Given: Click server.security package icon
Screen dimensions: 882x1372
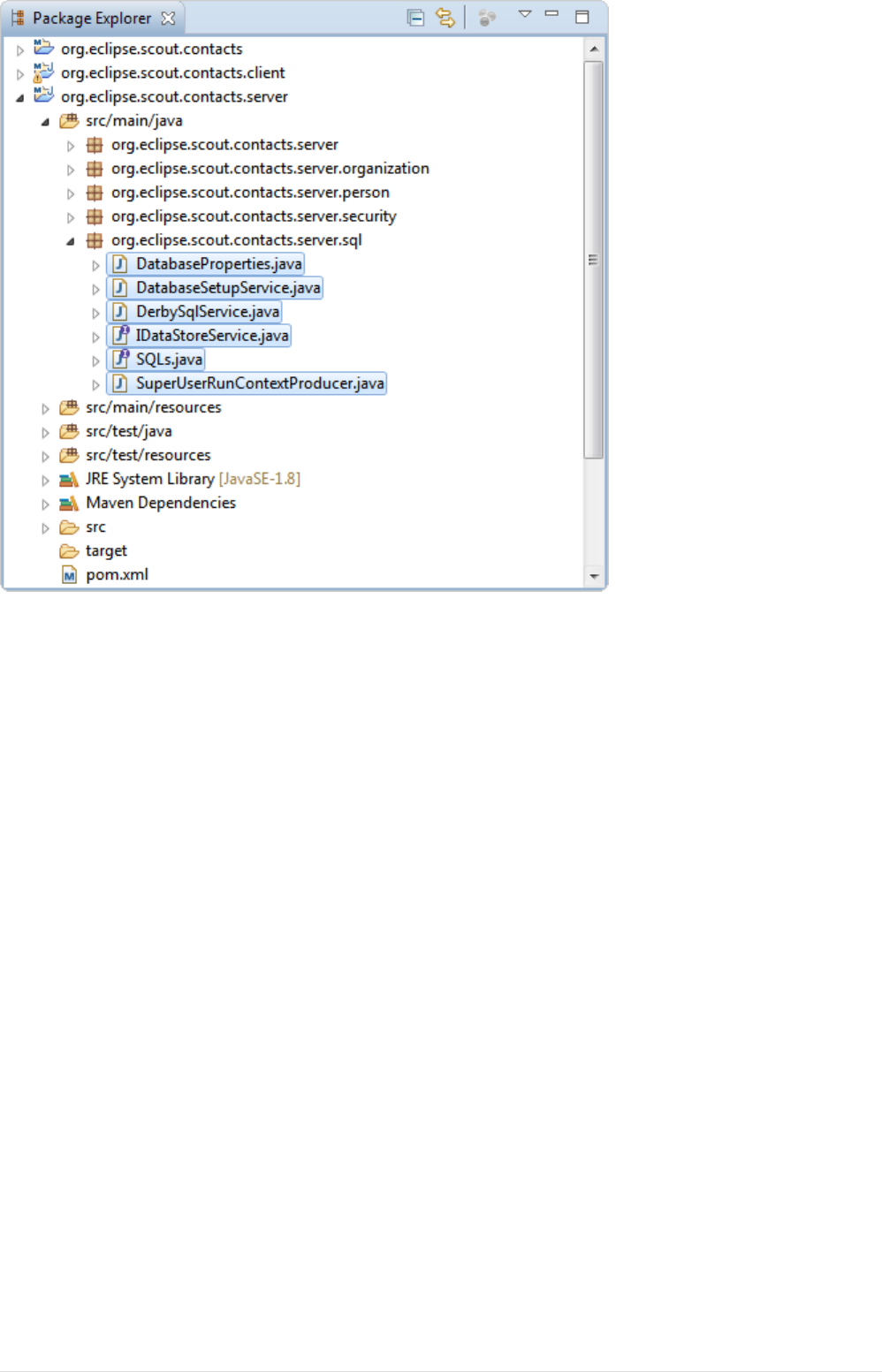Looking at the screenshot, I should tap(95, 216).
